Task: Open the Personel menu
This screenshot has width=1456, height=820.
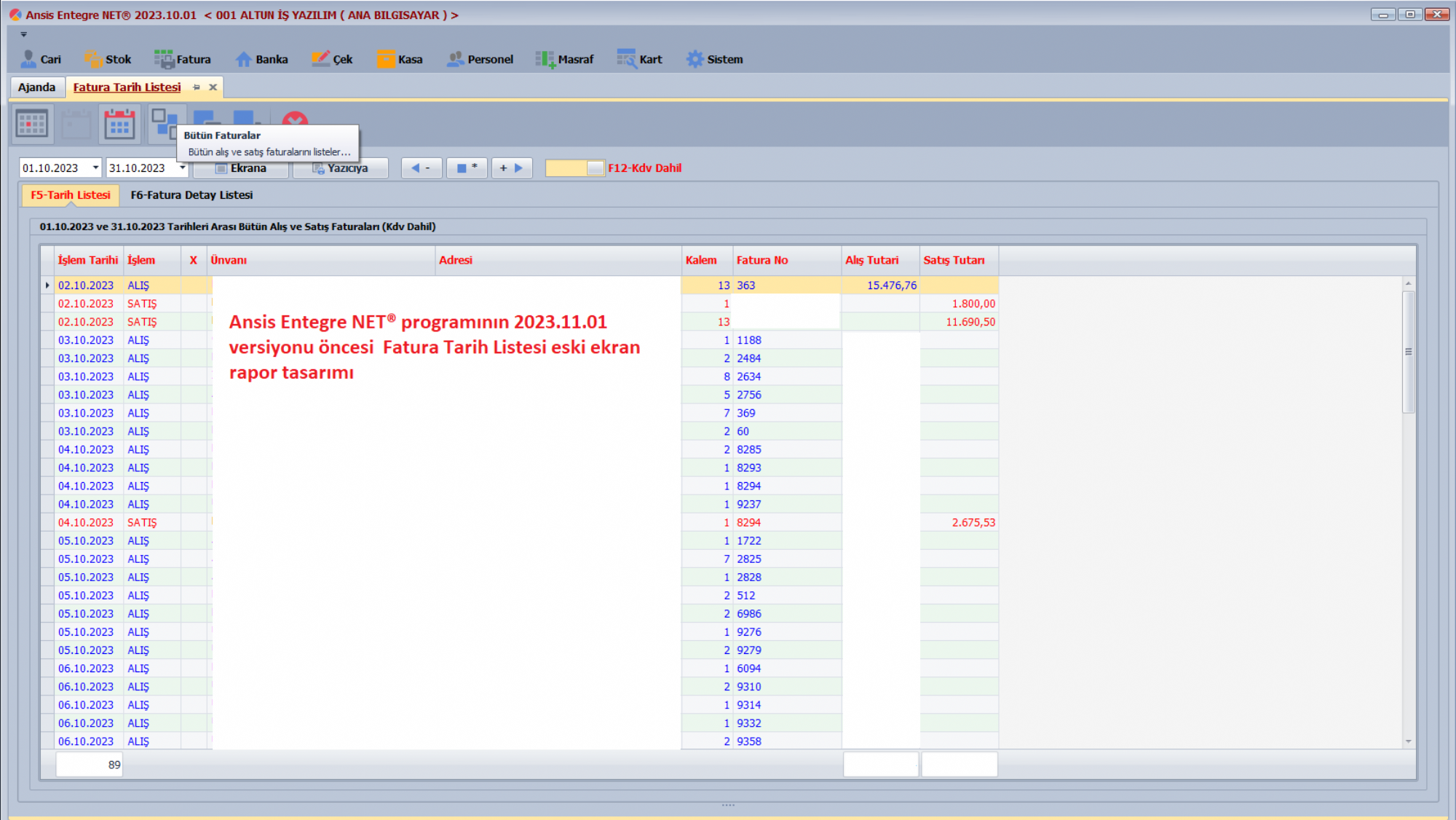Action: pos(480,59)
